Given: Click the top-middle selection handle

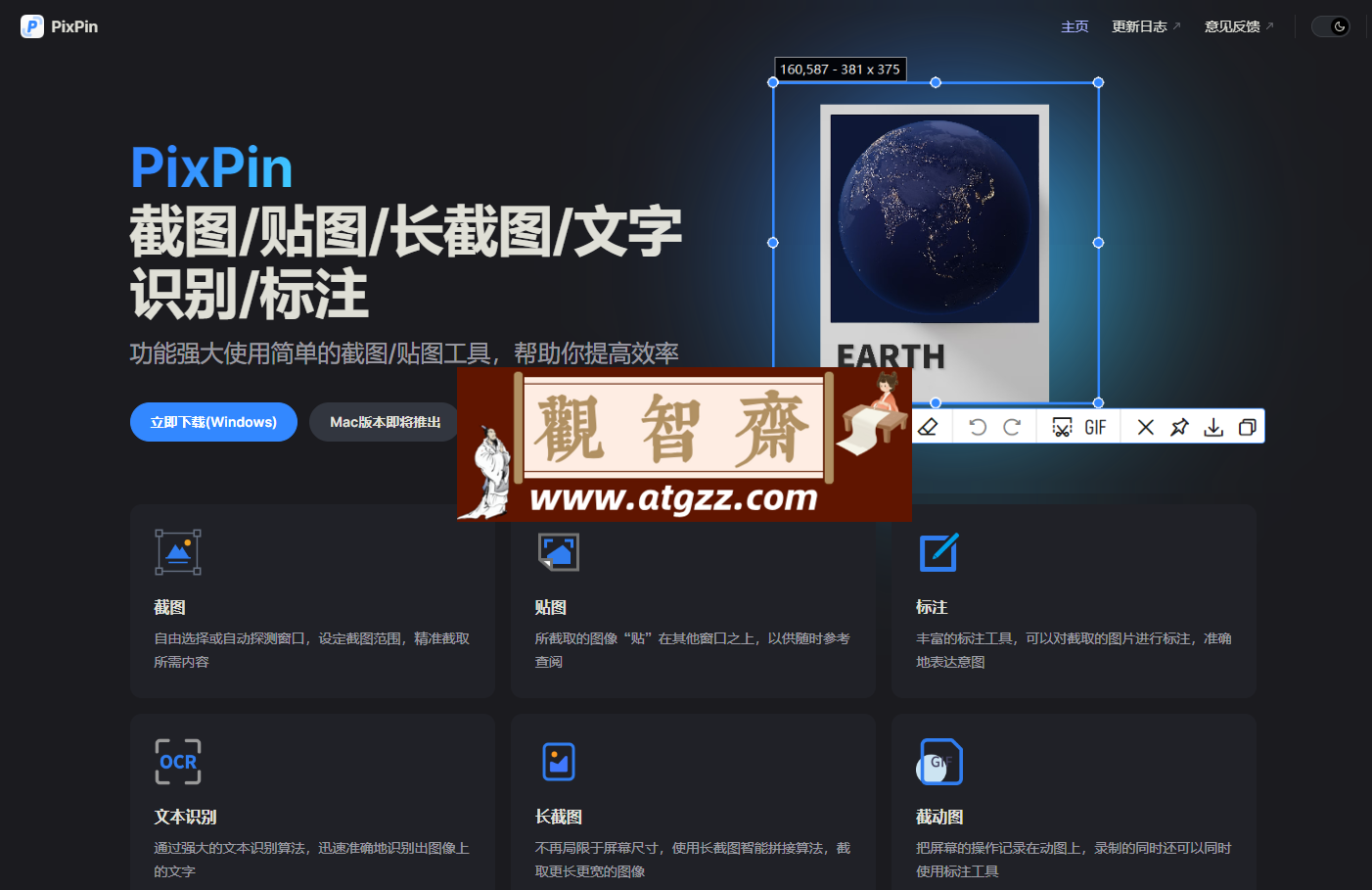Looking at the screenshot, I should [x=936, y=82].
